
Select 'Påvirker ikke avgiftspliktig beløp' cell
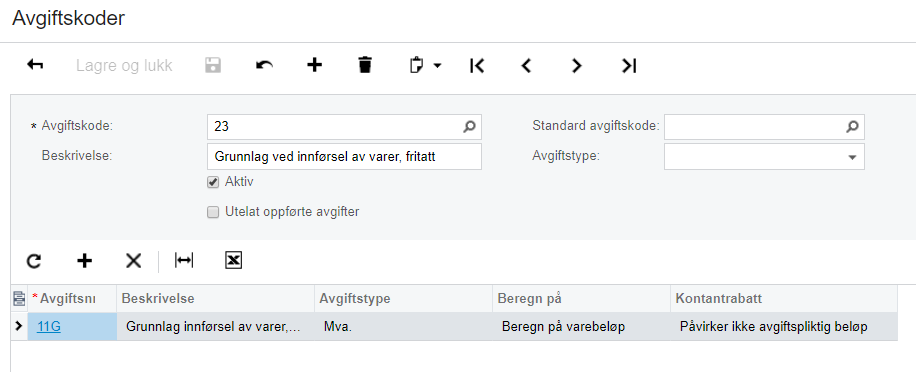784,327
